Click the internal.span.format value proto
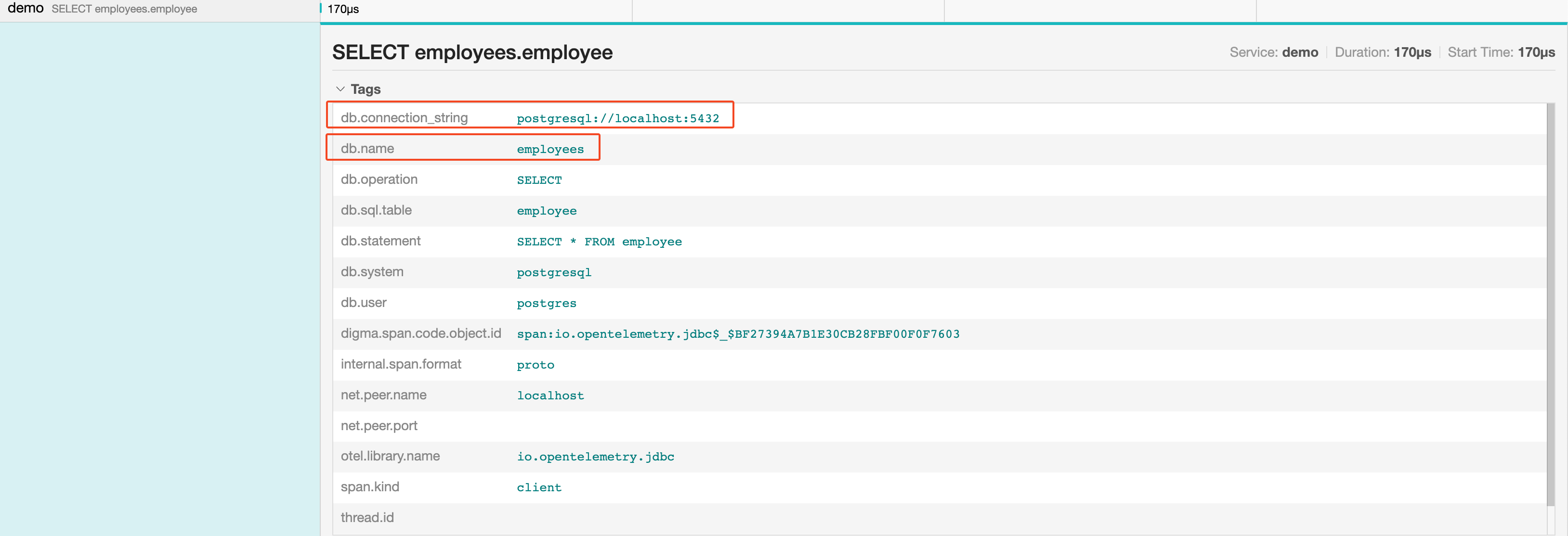The image size is (1568, 536). click(535, 364)
